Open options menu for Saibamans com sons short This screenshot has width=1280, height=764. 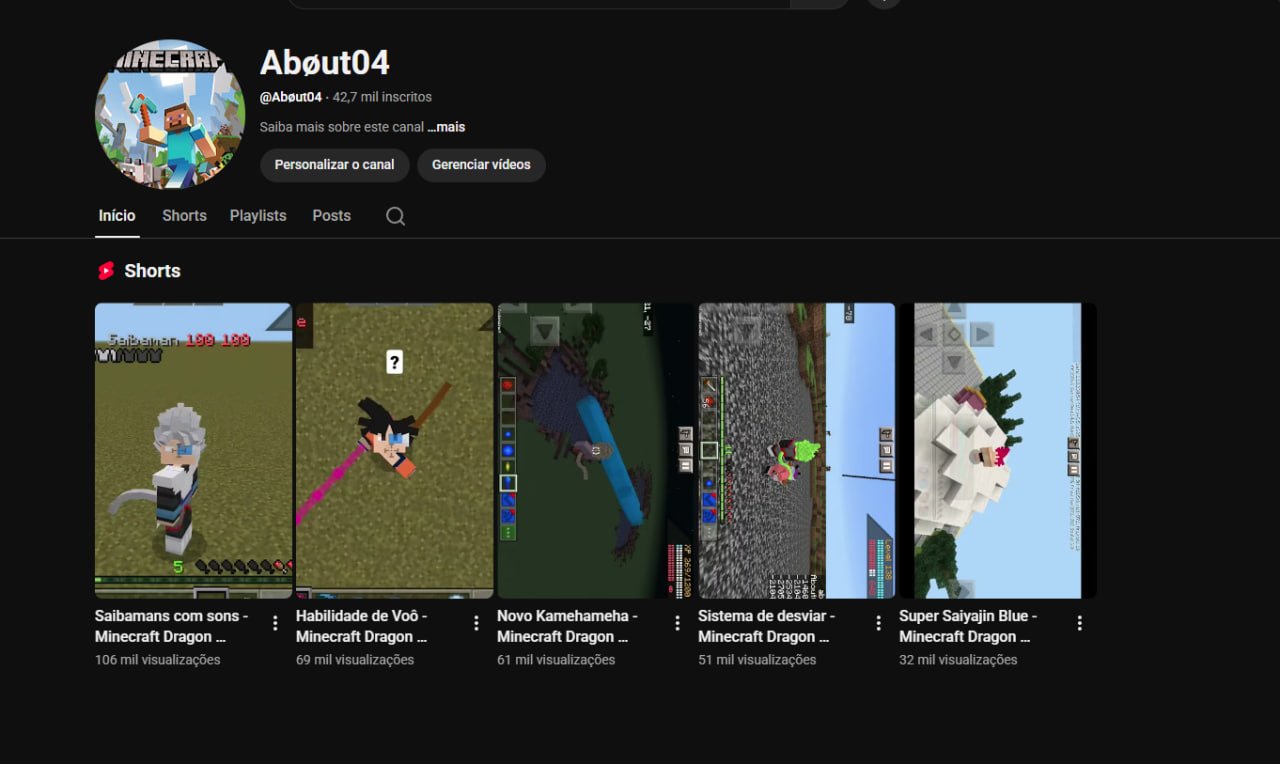click(275, 623)
